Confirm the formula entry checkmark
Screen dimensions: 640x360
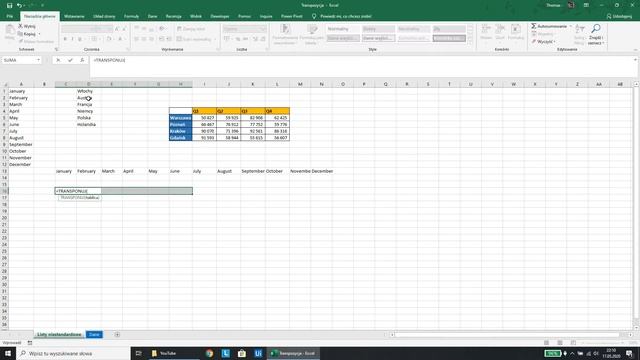[x=70, y=60]
